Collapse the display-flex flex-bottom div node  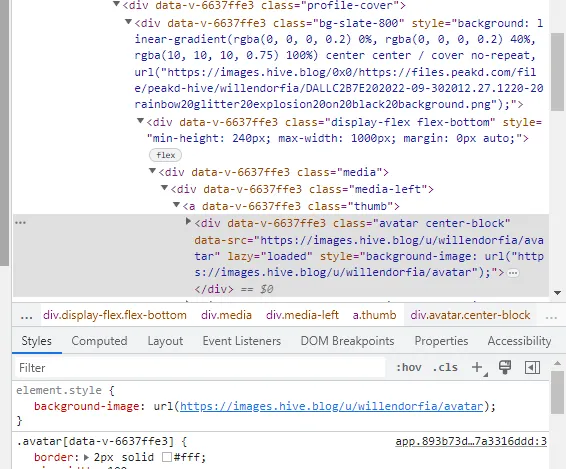[140, 121]
